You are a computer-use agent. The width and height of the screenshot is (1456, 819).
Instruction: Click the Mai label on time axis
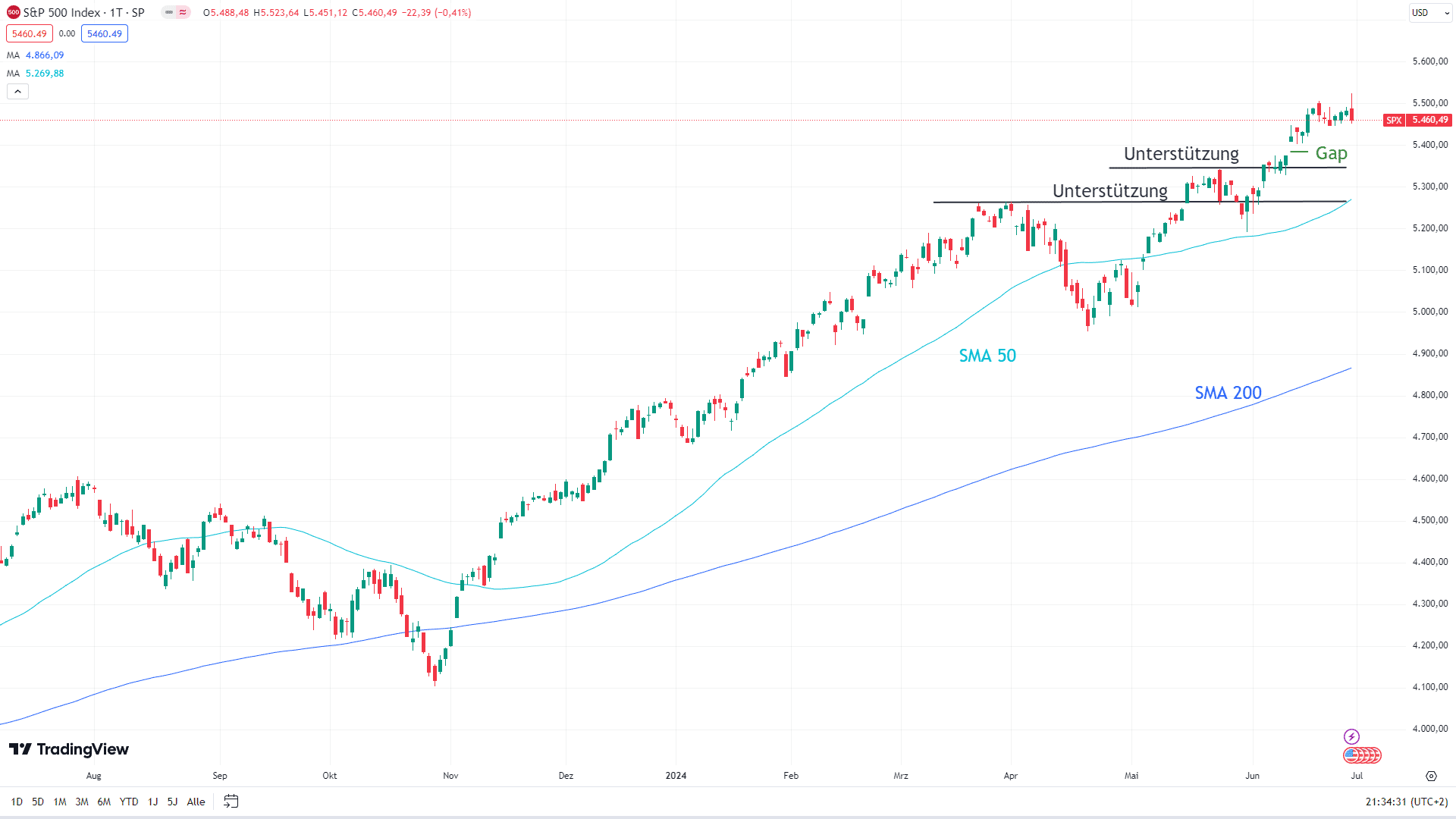point(1131,776)
